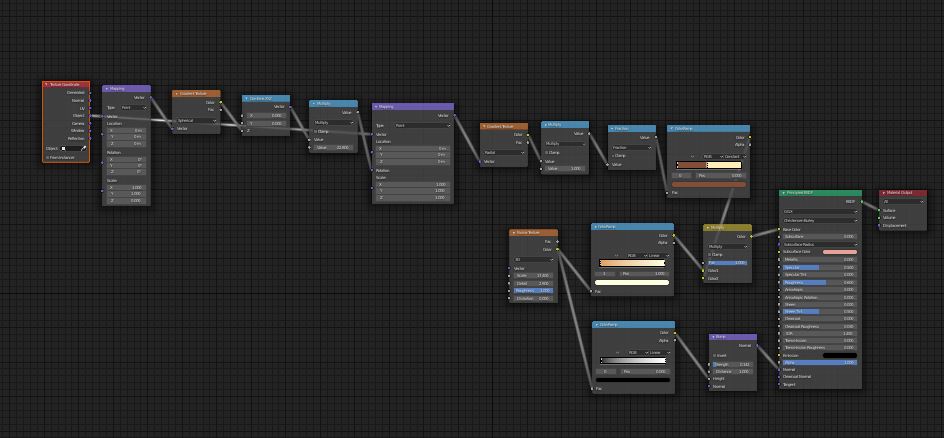Collapse the Combine XYZ node

(246, 98)
